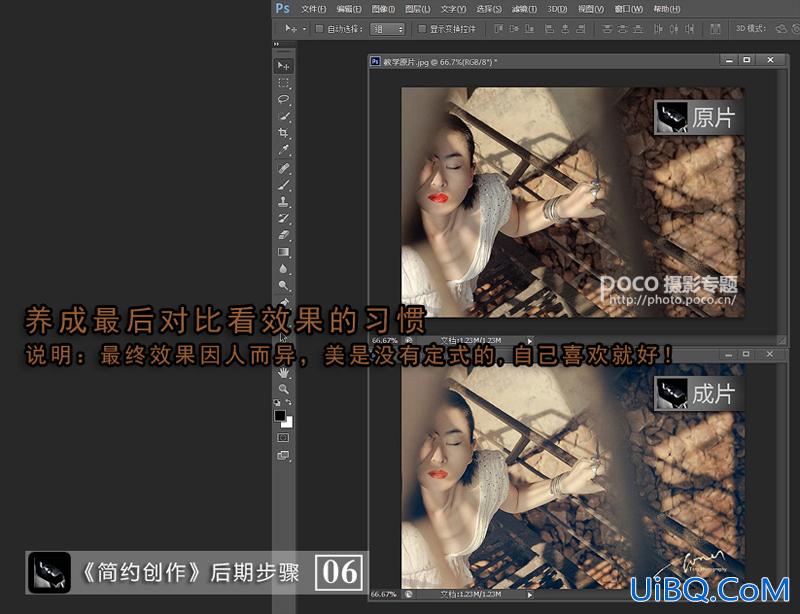Image resolution: width=800 pixels, height=614 pixels.
Task: Align top edges in options bar
Action: point(498,29)
